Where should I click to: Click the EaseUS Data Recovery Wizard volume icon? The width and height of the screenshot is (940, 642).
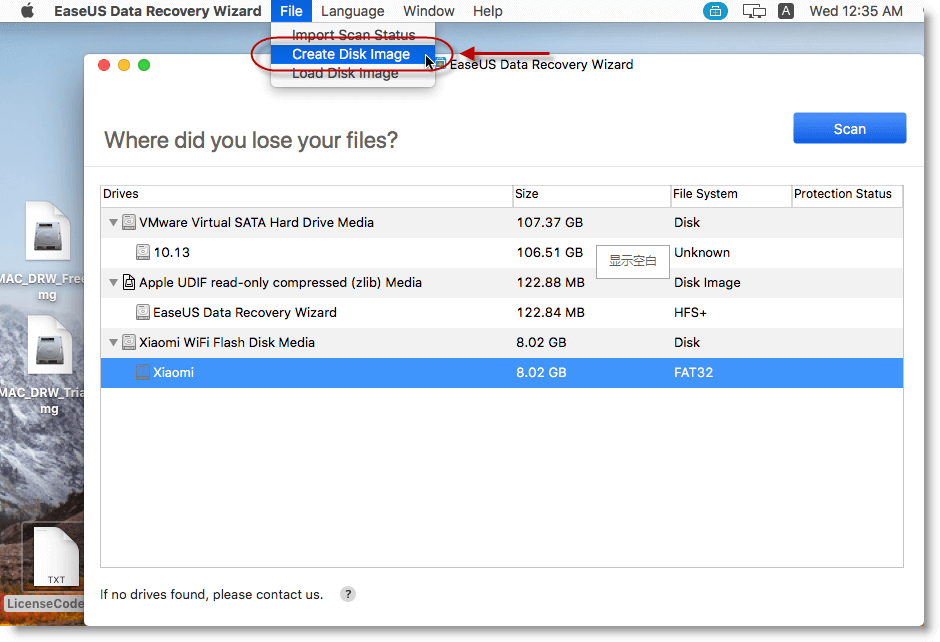(143, 312)
